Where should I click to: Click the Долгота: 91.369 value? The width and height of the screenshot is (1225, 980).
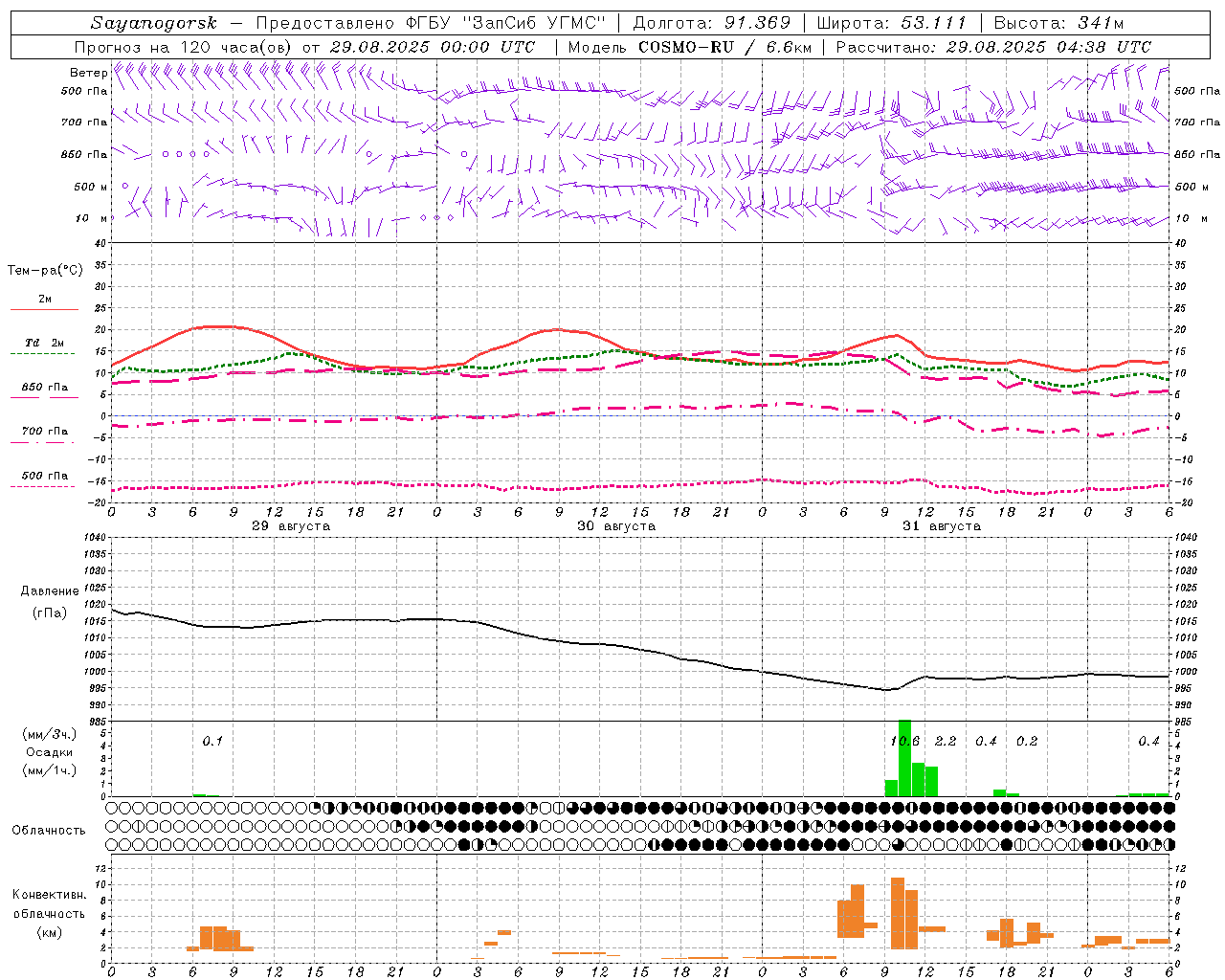point(712,23)
